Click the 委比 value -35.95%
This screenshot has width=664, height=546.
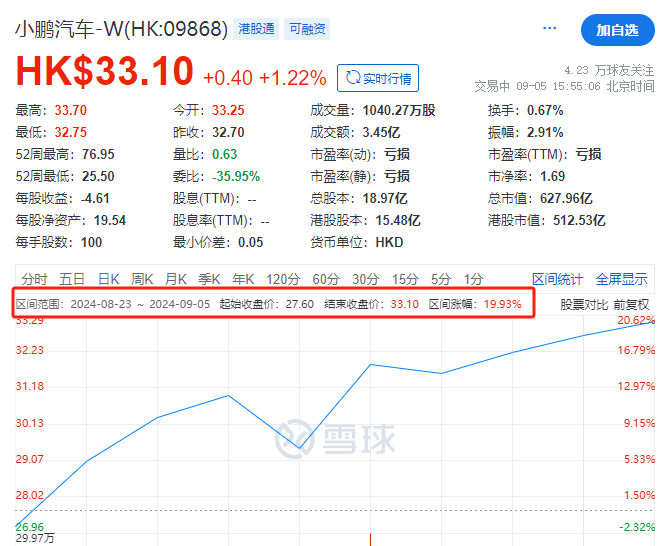coord(236,177)
